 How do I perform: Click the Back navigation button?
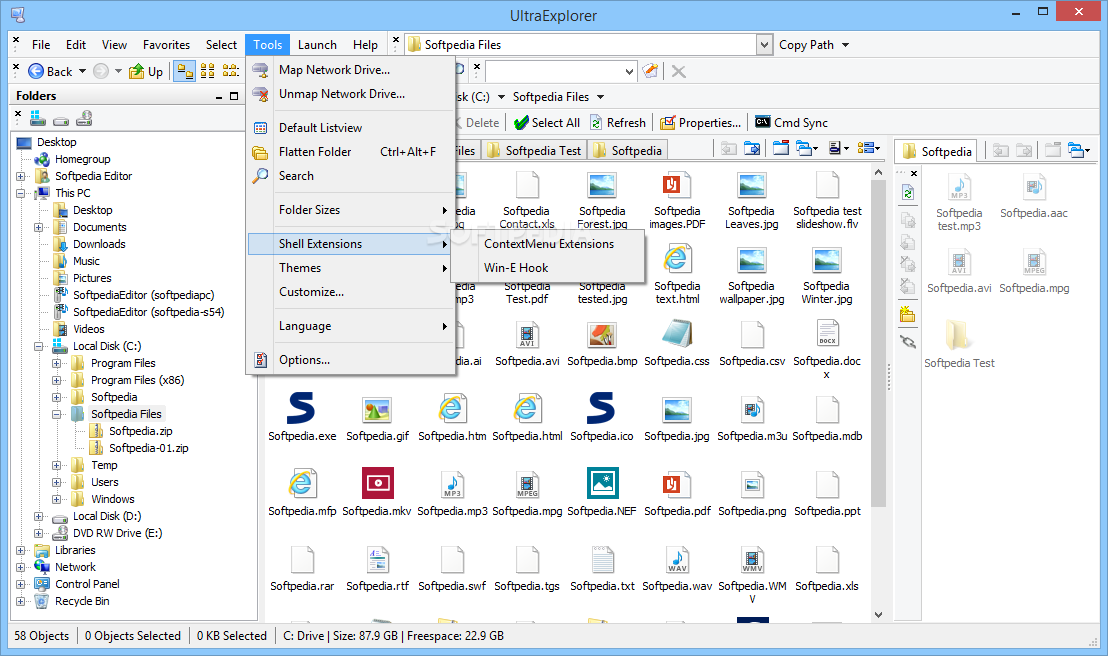point(50,71)
